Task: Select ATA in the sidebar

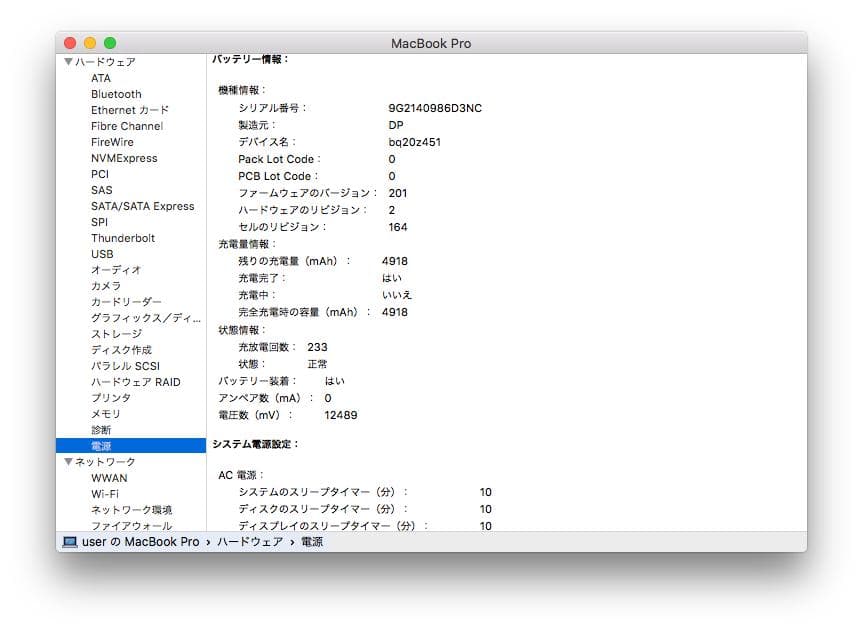Action: pyautogui.click(x=101, y=78)
